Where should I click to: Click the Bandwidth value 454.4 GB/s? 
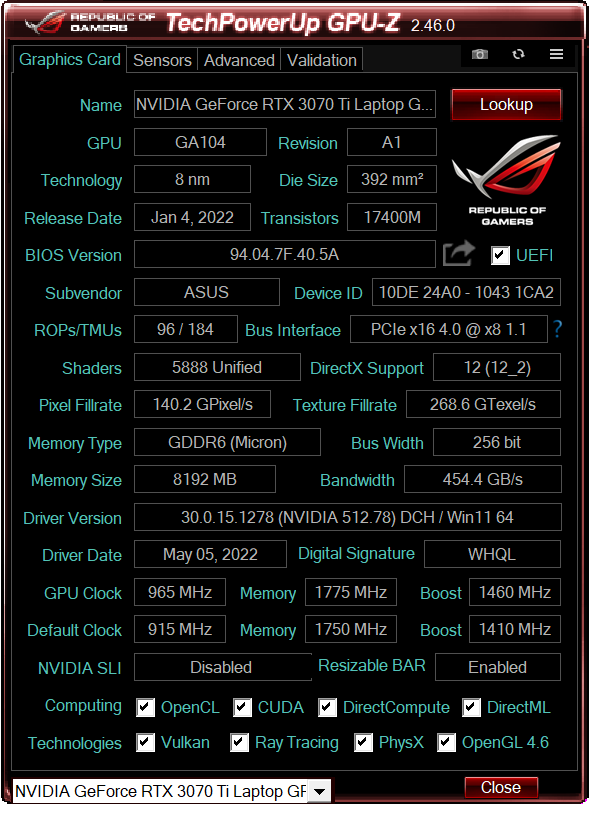coord(483,479)
